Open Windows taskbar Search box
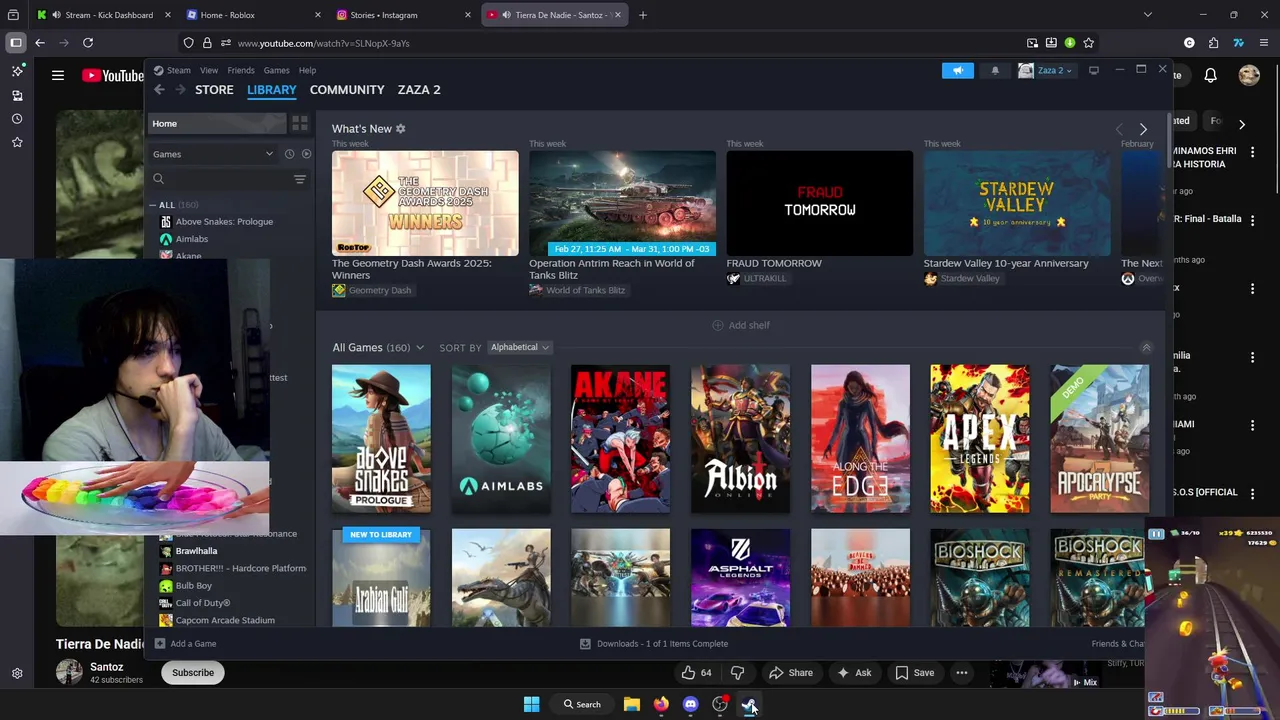1280x720 pixels. click(582, 705)
